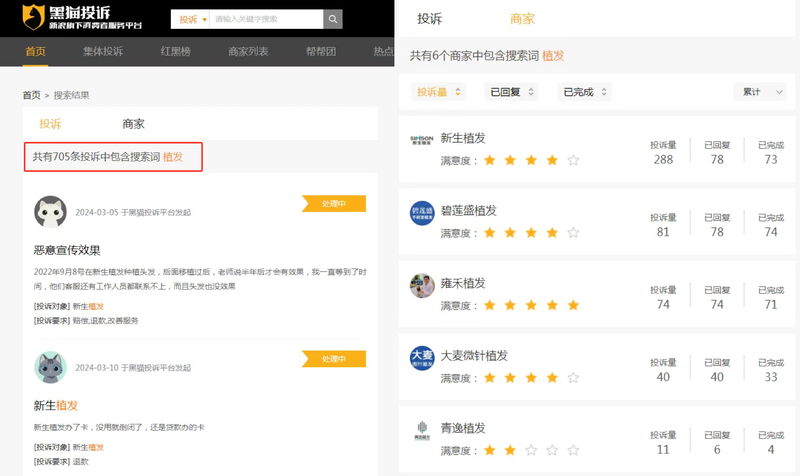
Task: Click the empty fifth star of 大麦微针植发
Action: pos(573,378)
